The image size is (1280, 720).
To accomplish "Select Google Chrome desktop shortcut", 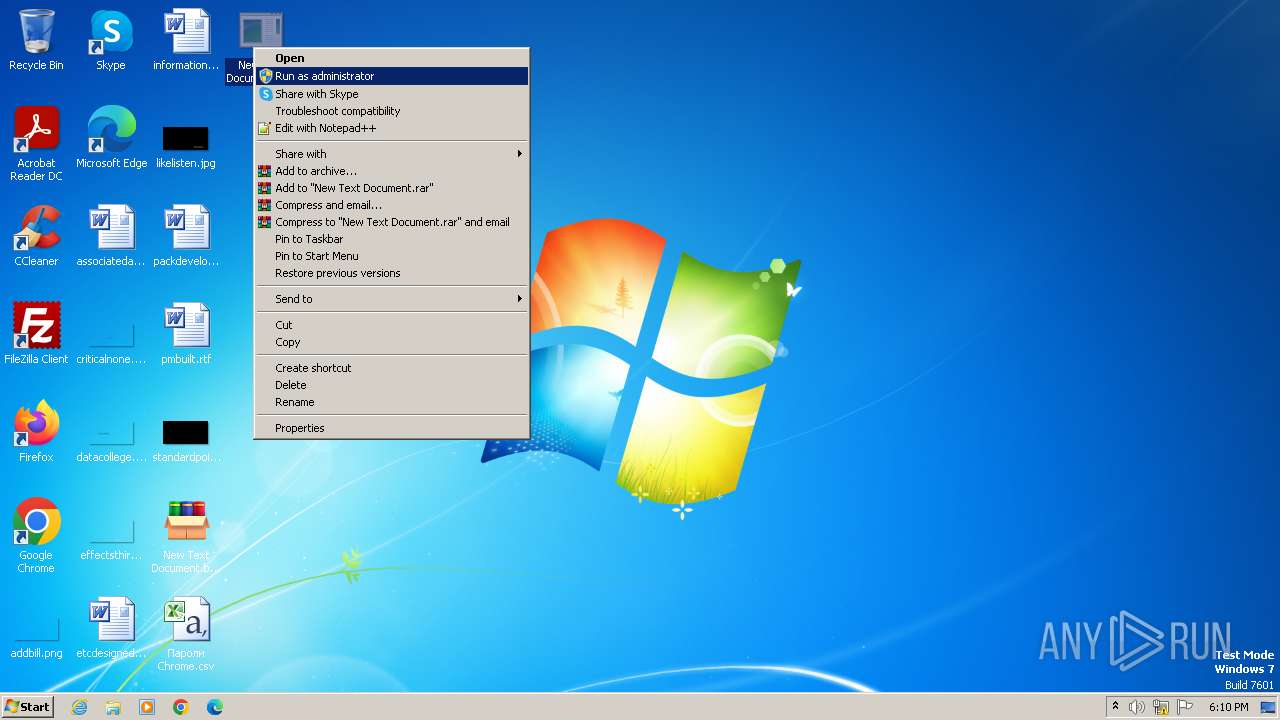I will coord(36,536).
